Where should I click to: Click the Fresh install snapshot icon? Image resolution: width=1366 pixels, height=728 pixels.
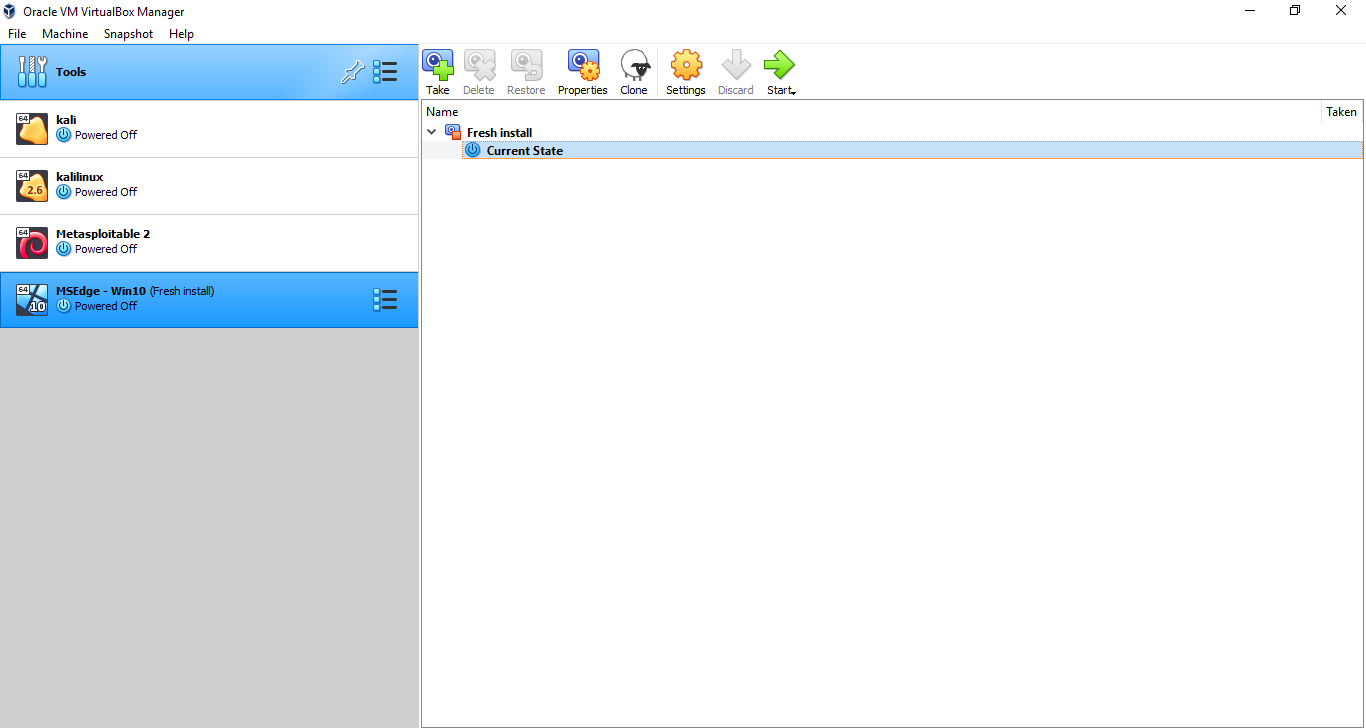point(453,132)
